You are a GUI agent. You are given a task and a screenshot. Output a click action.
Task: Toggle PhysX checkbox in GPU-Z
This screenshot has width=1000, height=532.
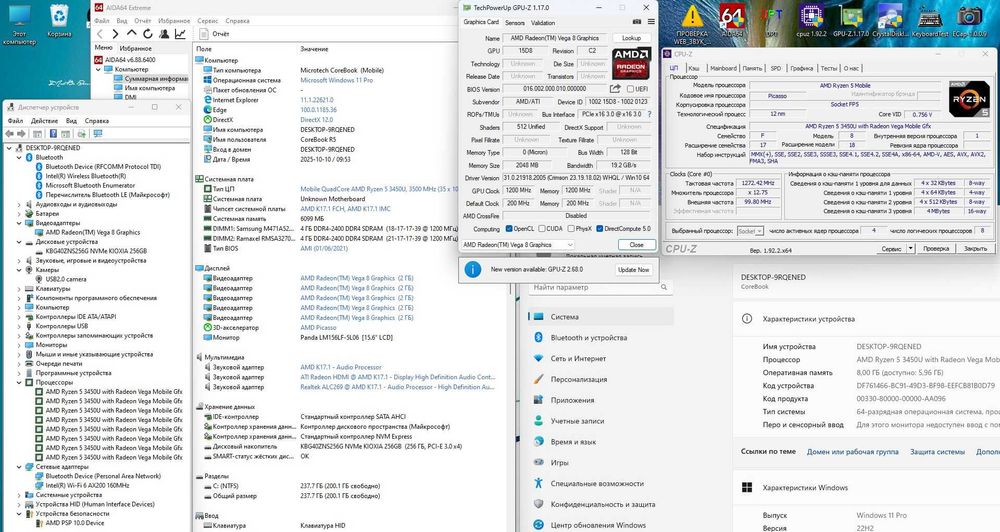coord(570,228)
